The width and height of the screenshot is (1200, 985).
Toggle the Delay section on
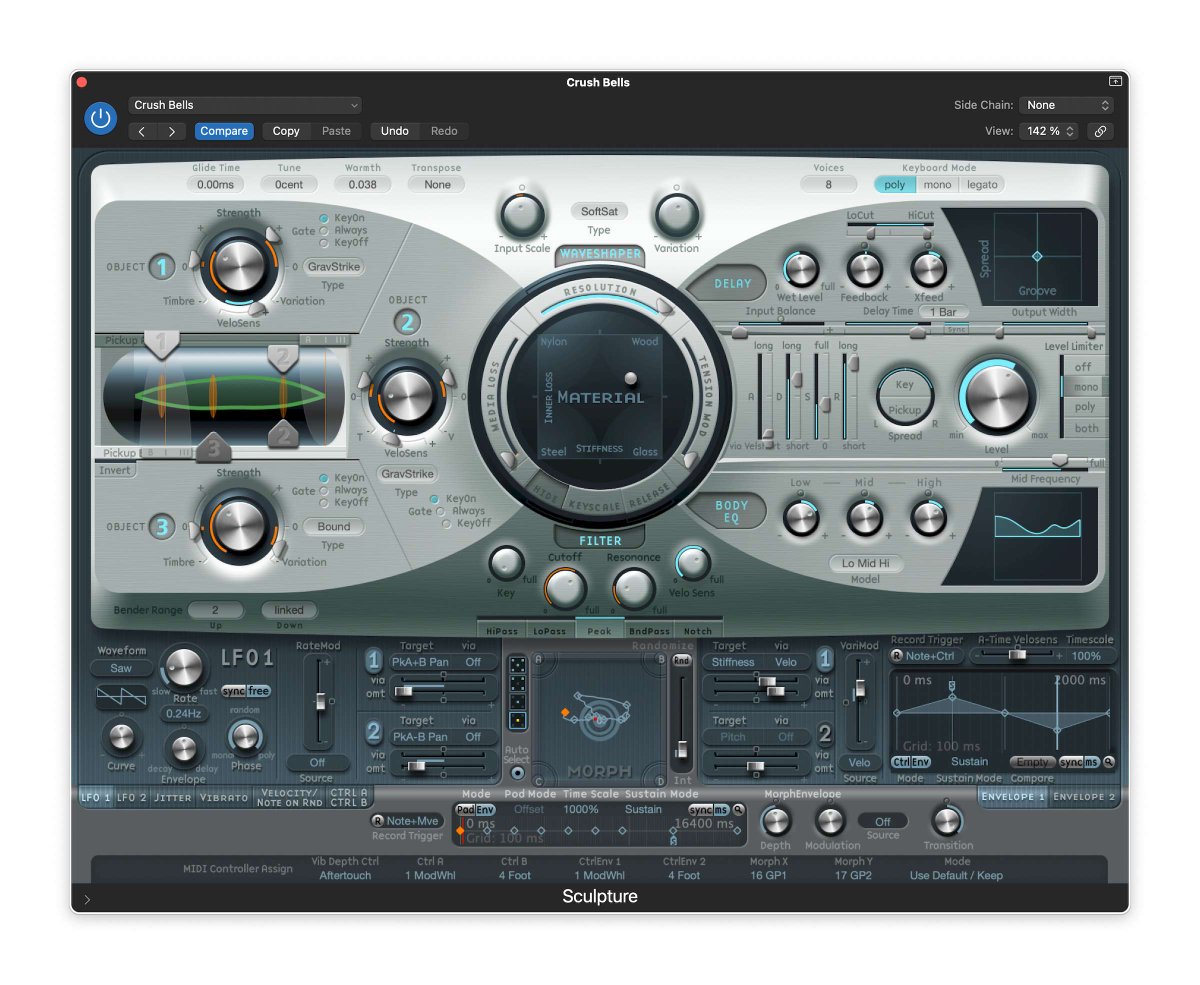732,283
